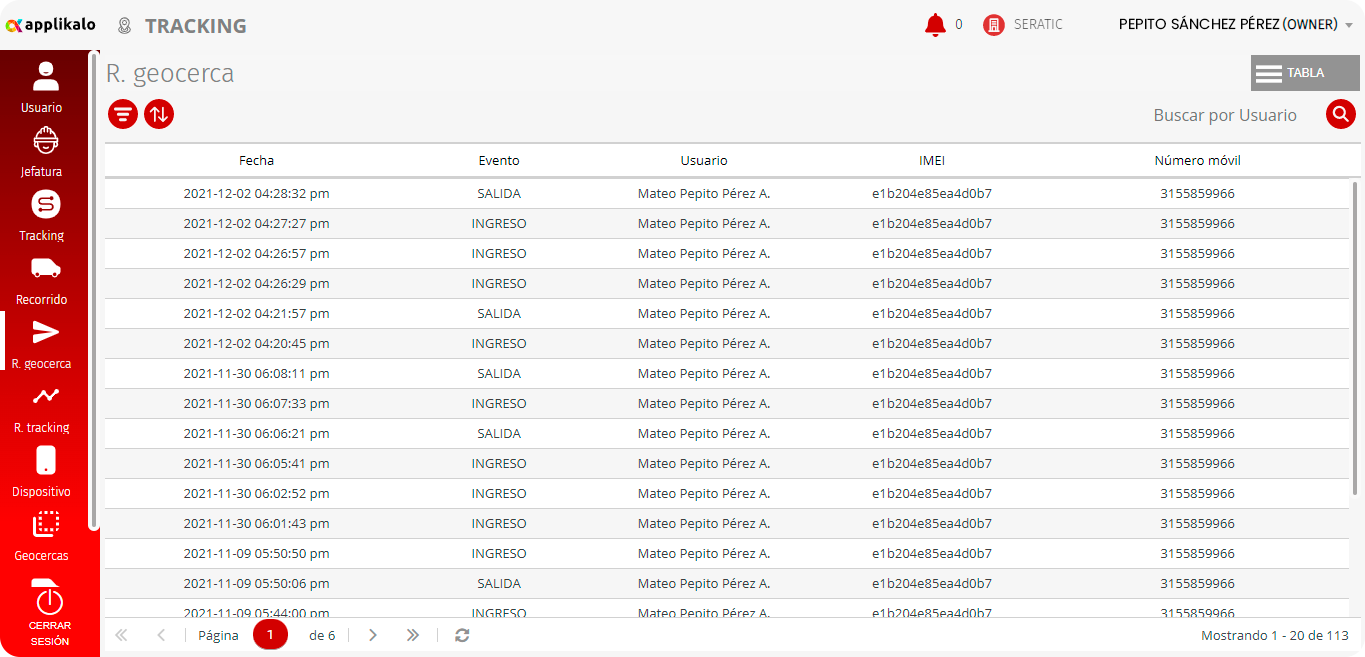
Task: Click the Tracking module pin icon in header
Action: [x=124, y=26]
